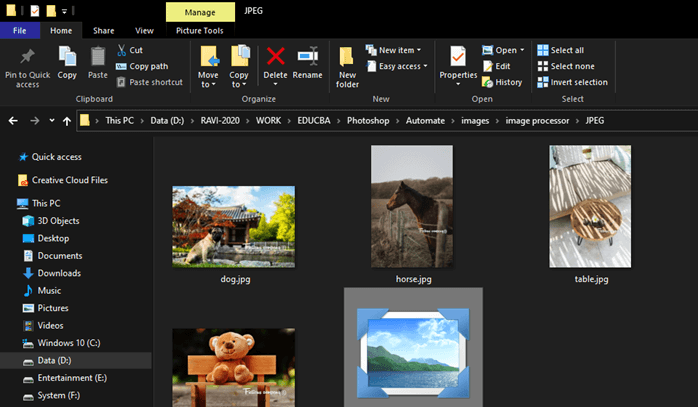Select the teddy bear image thumbnail

click(x=234, y=367)
